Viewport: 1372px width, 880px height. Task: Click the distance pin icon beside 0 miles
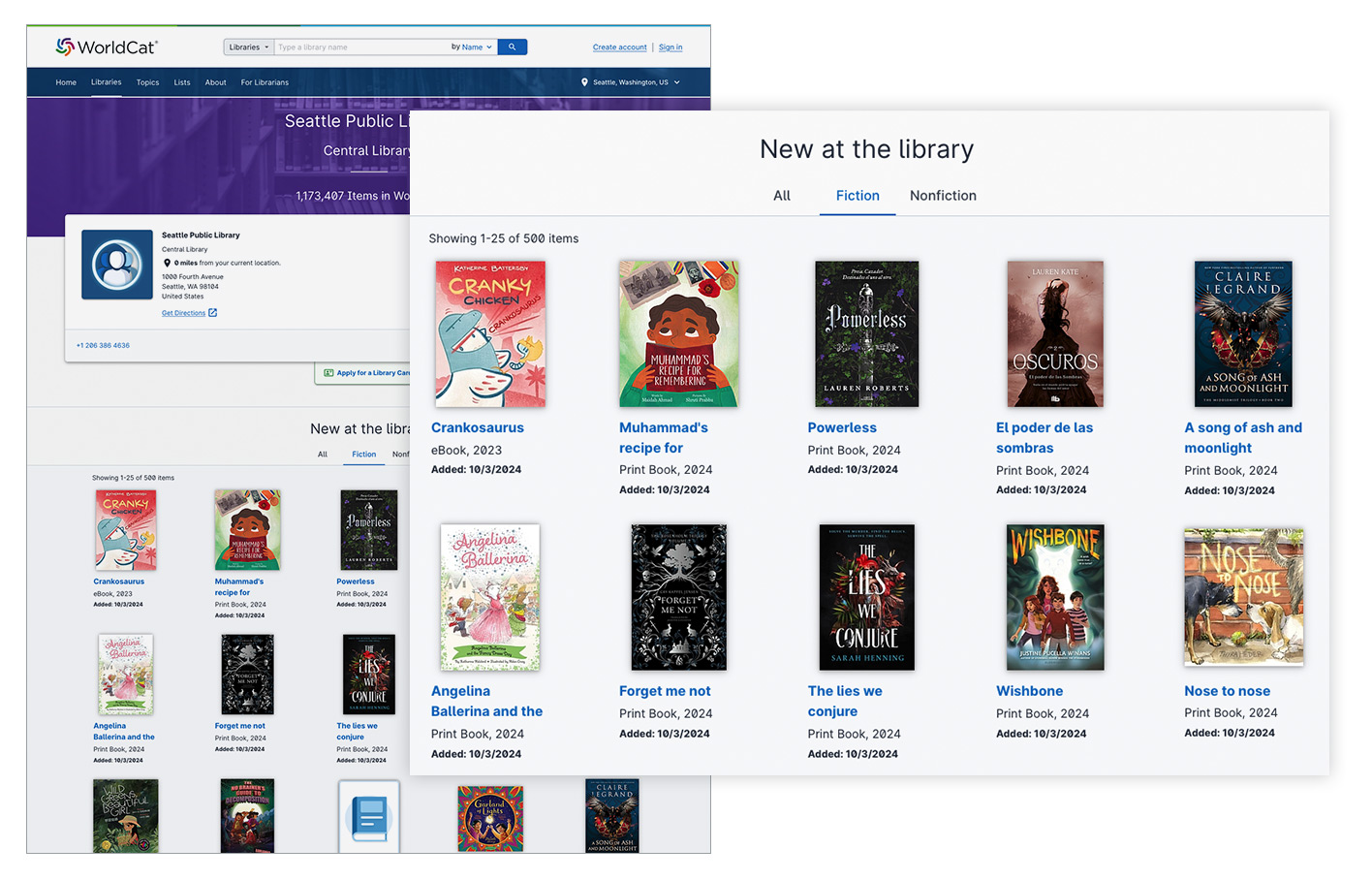click(x=167, y=263)
